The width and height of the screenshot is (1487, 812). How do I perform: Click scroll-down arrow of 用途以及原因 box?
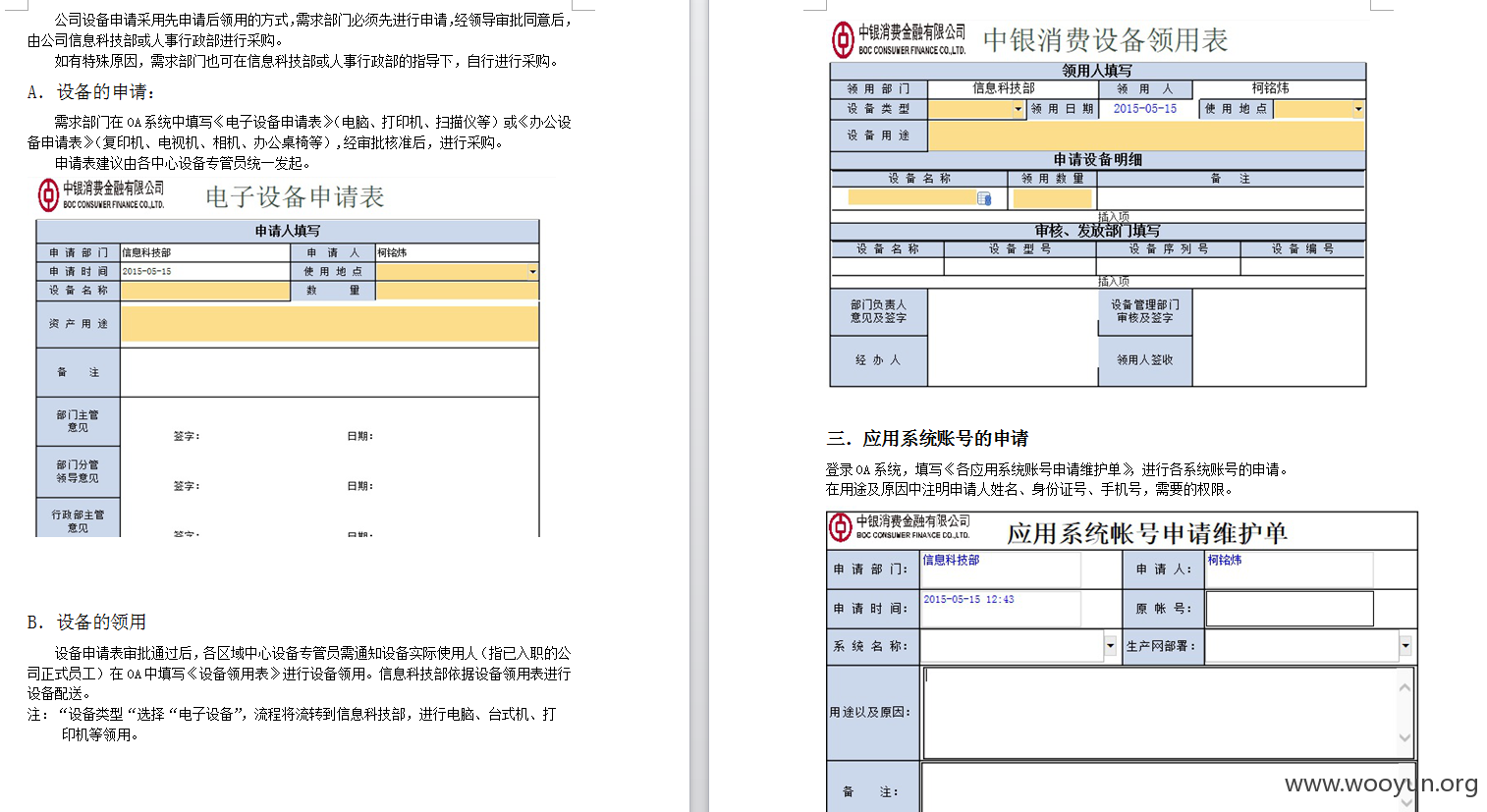click(1404, 737)
